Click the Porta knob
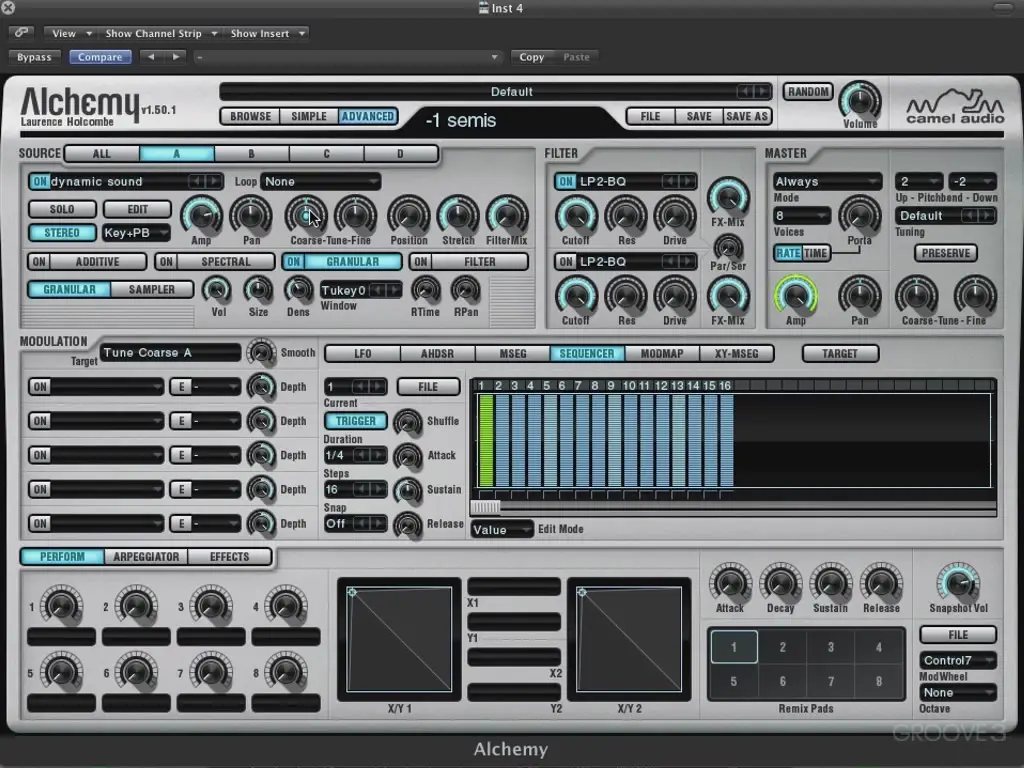The height and width of the screenshot is (768, 1024). tap(859, 215)
